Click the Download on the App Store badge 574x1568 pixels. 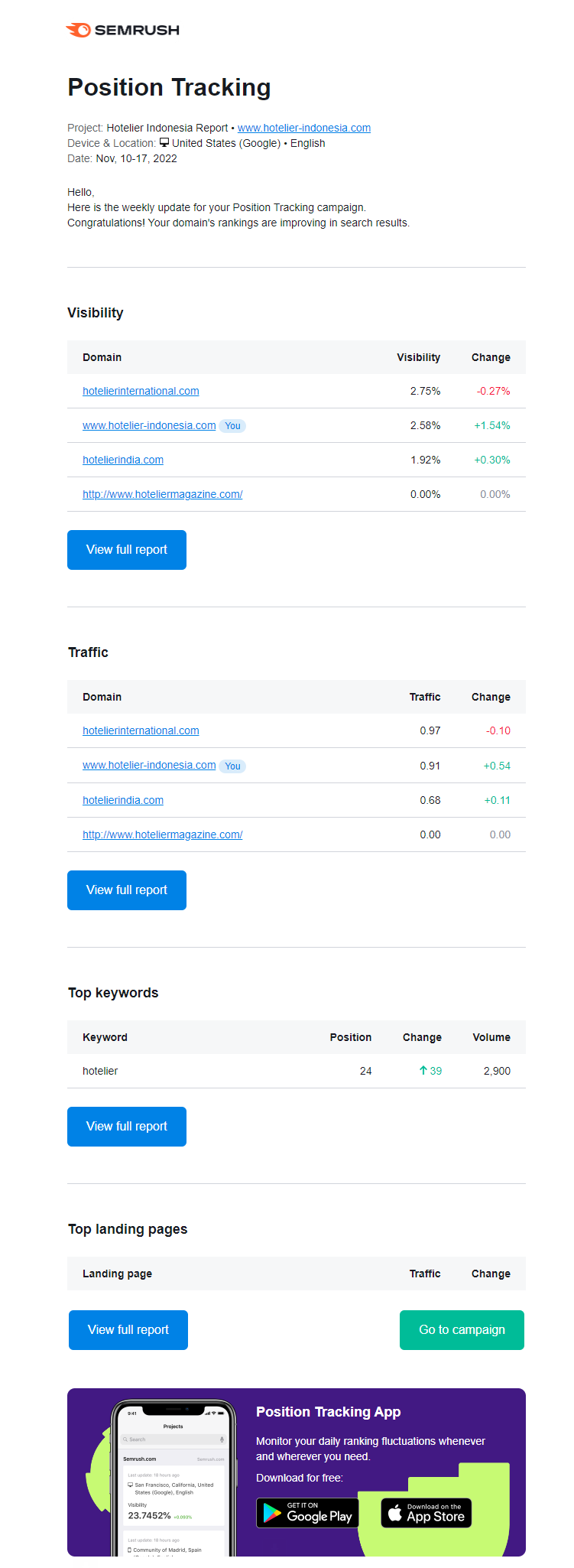426,1513
